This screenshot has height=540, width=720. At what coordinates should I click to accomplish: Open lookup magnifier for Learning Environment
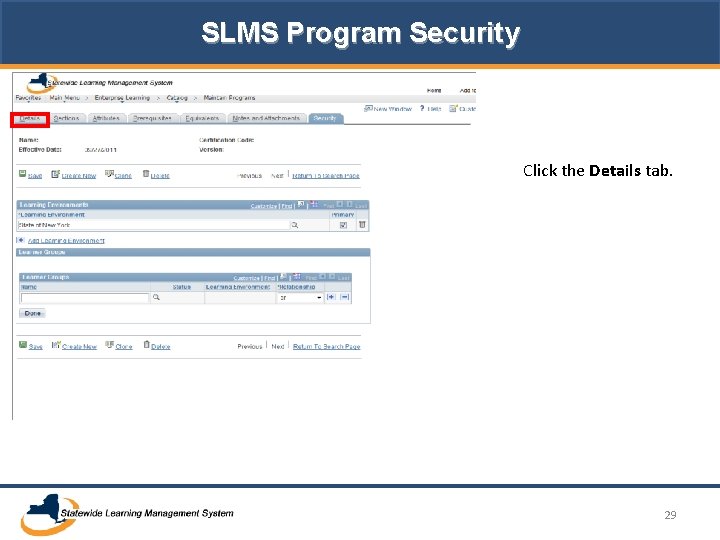coord(295,225)
